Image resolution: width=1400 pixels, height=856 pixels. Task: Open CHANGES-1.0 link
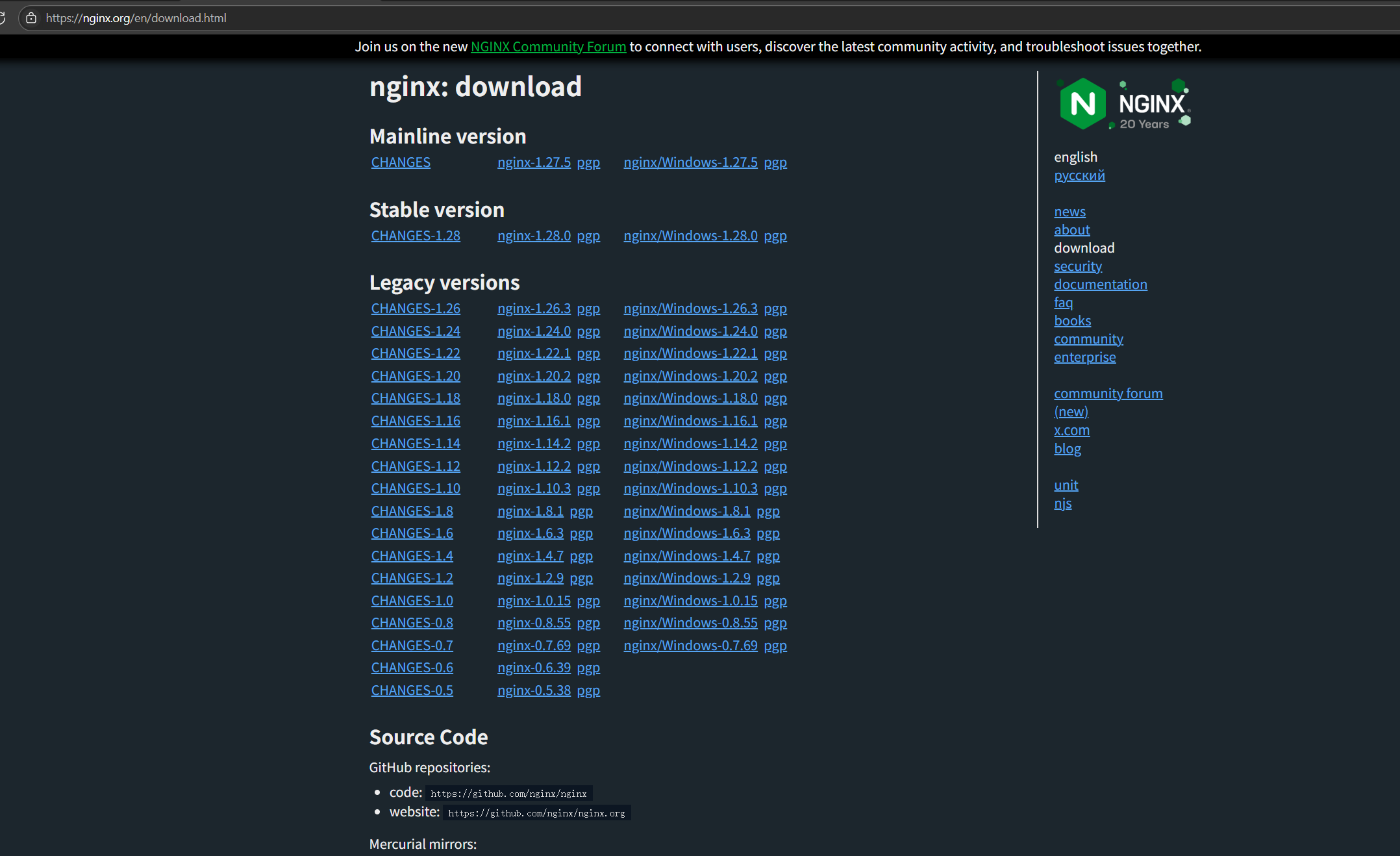412,601
